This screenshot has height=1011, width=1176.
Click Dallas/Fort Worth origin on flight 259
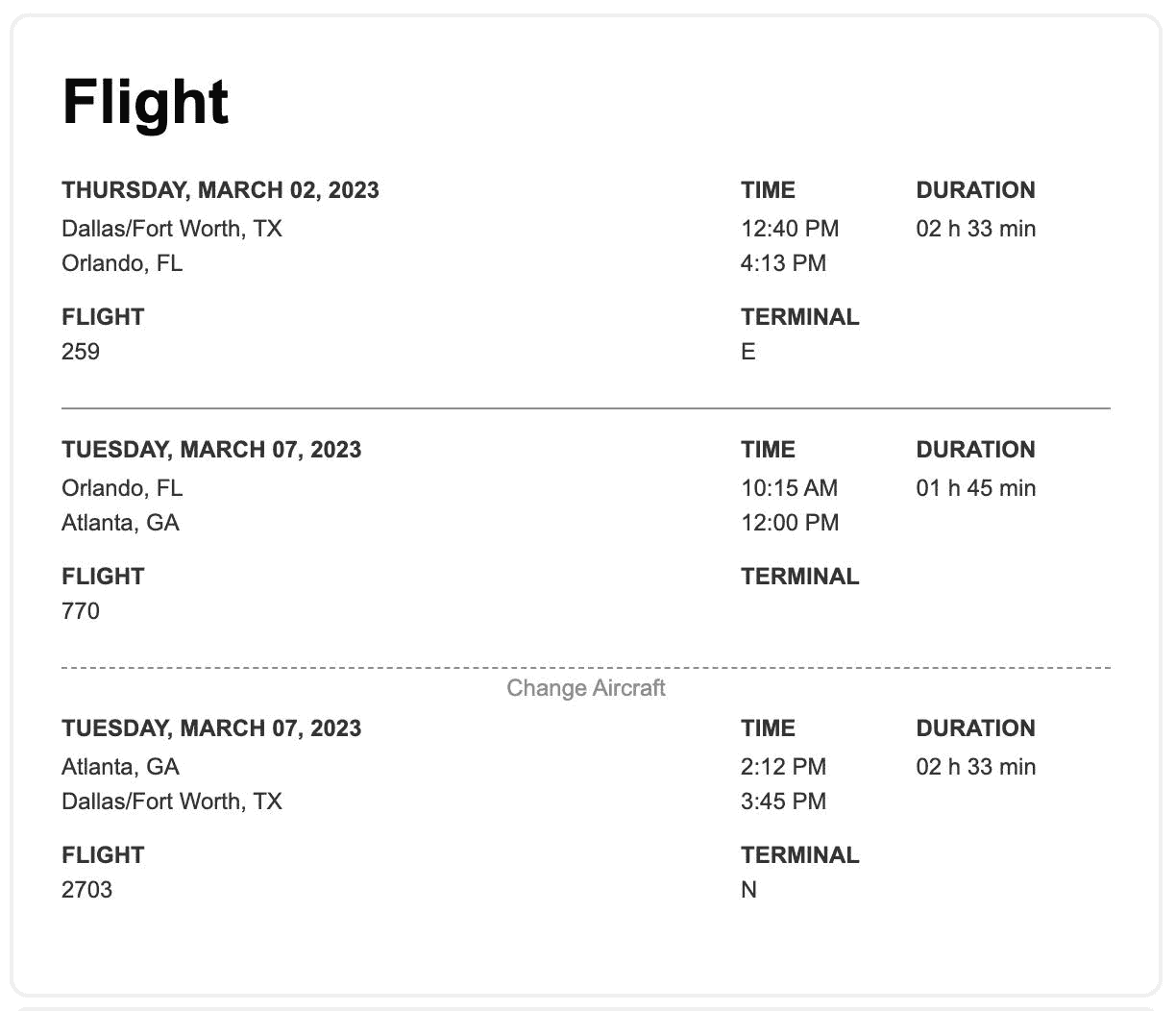pos(172,229)
